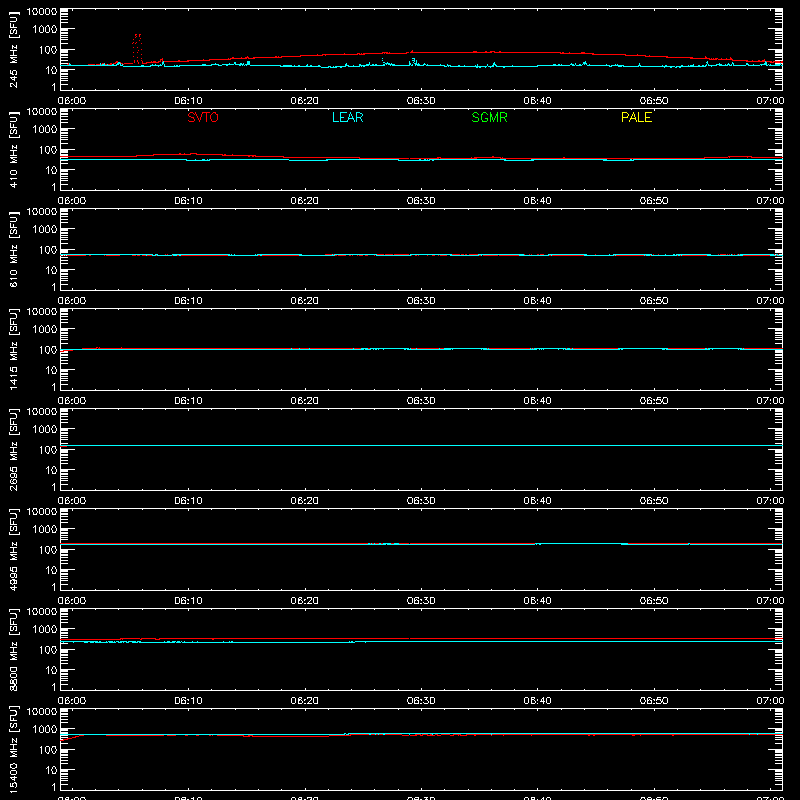Image resolution: width=800 pixels, height=800 pixels.
Task: Click the cyan flux trace in 2695 MHz panel
Action: coord(421,445)
